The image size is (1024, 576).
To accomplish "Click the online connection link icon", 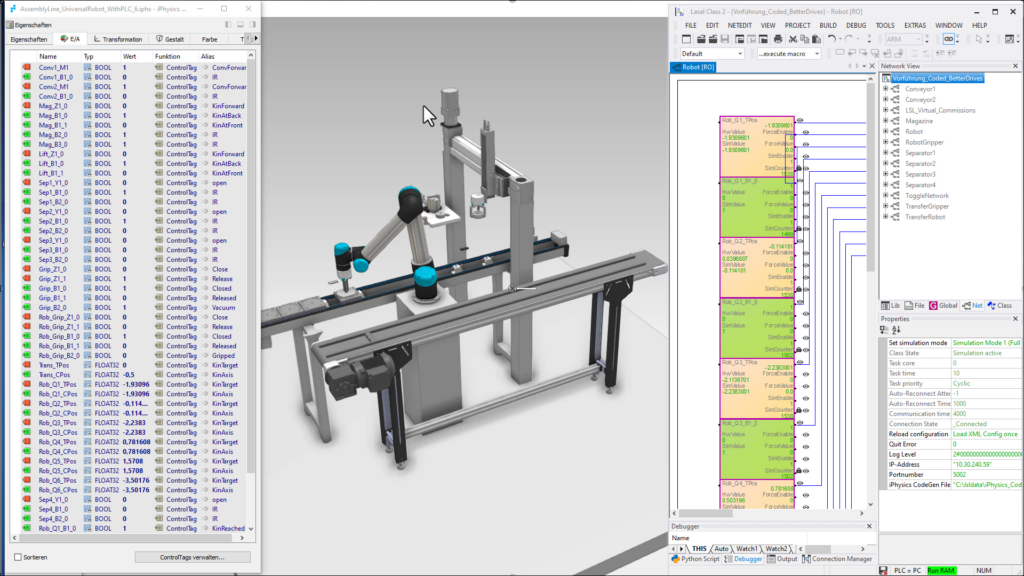I will click(949, 39).
